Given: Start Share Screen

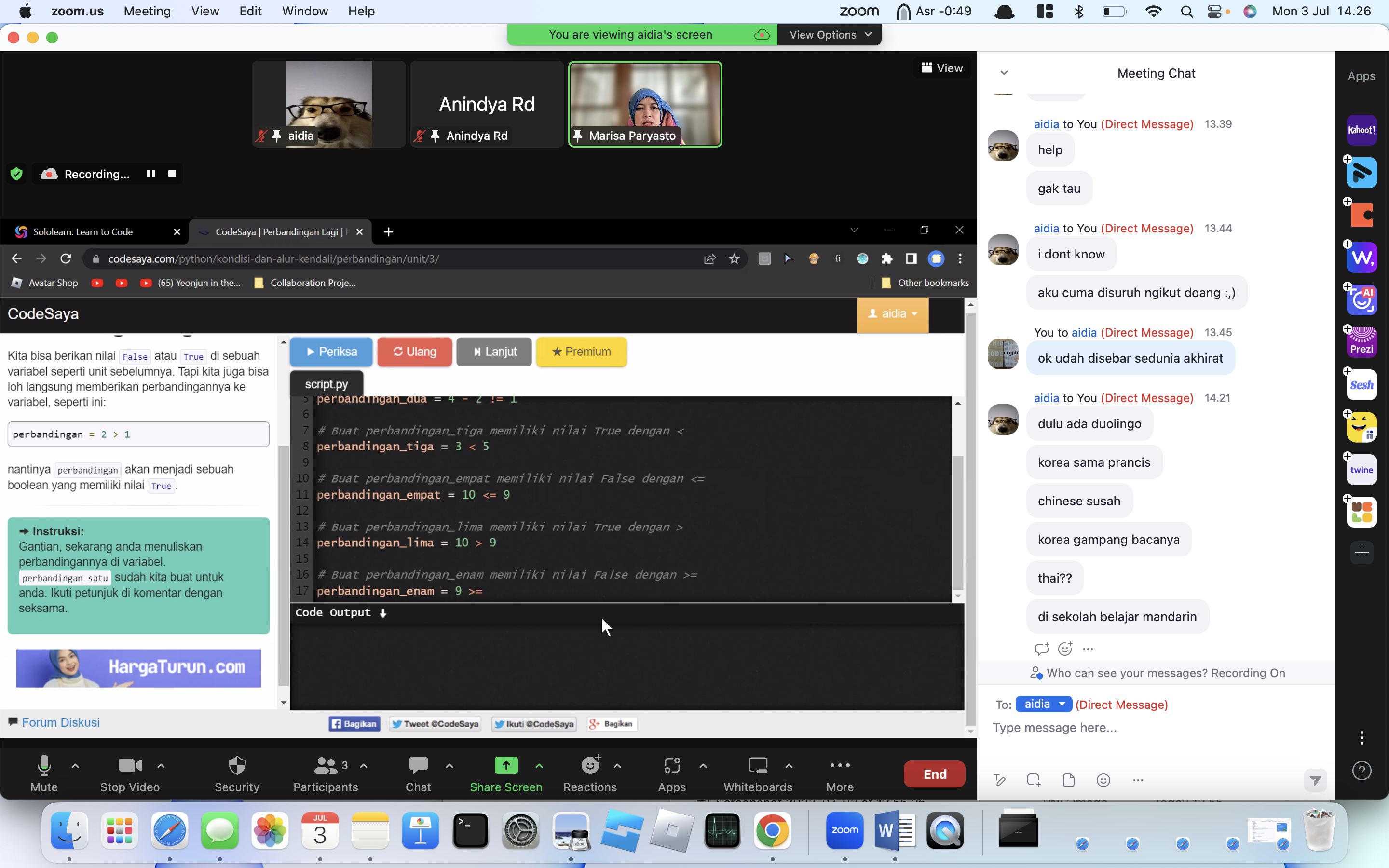Looking at the screenshot, I should pyautogui.click(x=505, y=773).
